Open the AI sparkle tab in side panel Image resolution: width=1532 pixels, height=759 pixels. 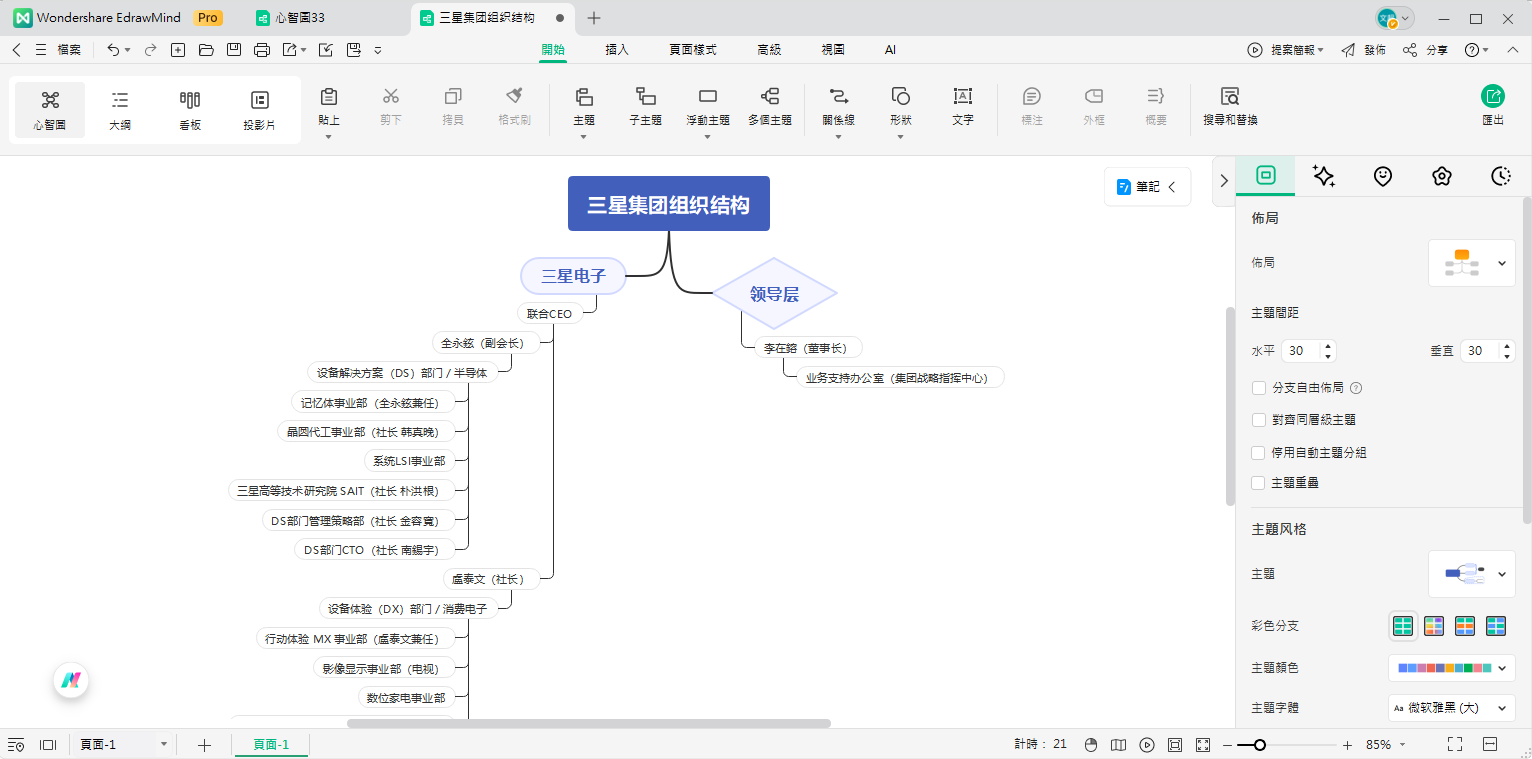(1324, 176)
